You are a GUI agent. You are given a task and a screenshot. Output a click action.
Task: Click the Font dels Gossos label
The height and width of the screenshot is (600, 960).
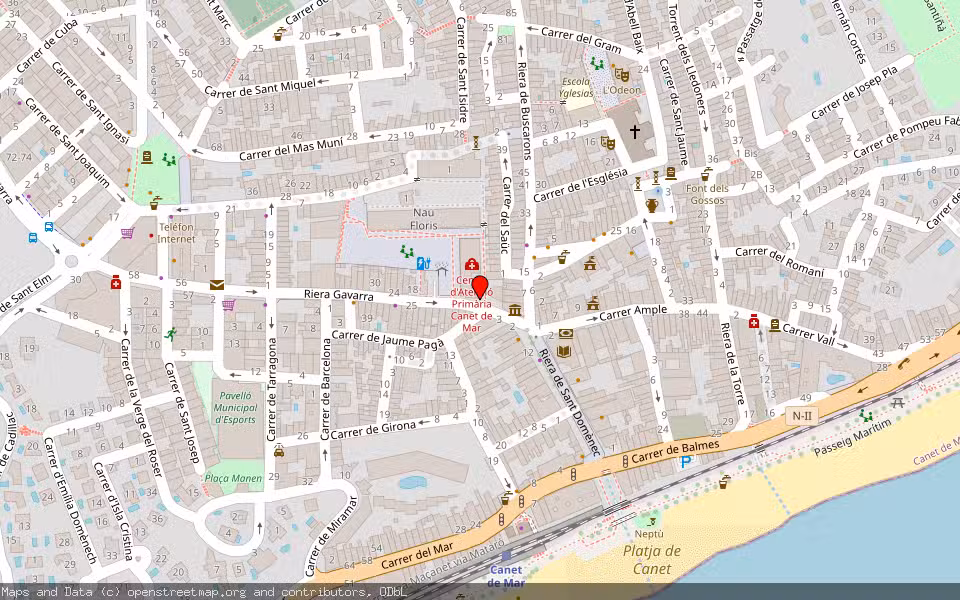tap(707, 194)
